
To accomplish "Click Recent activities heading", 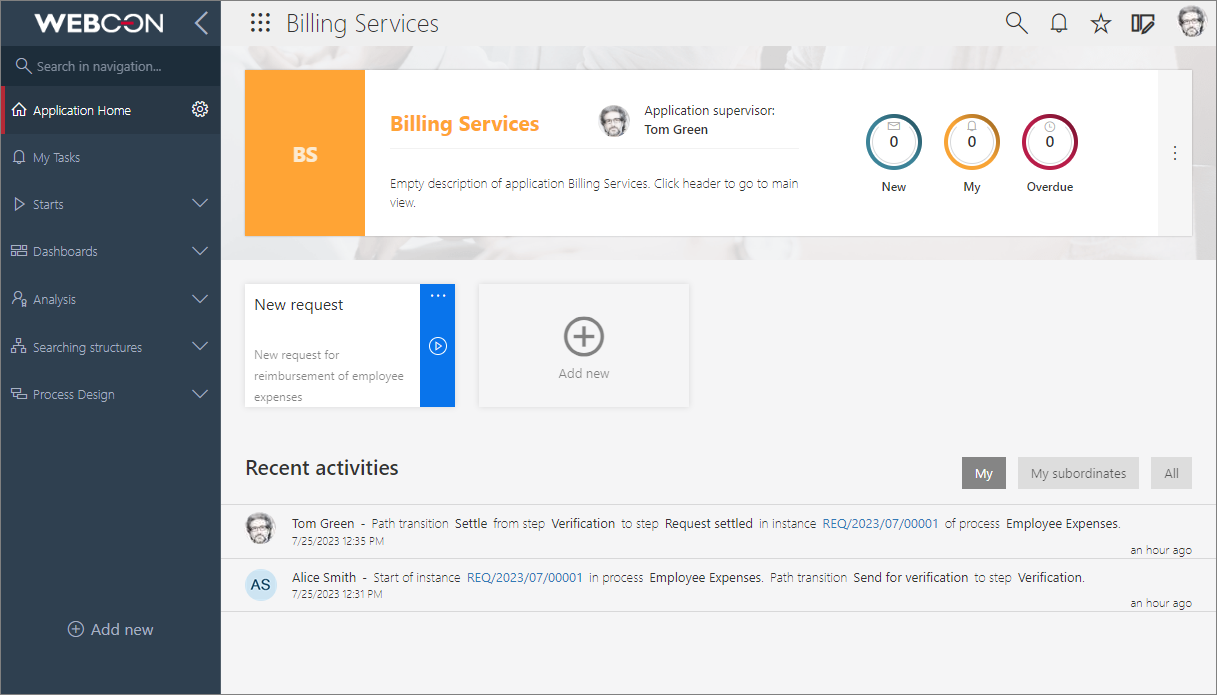I will click(322, 468).
